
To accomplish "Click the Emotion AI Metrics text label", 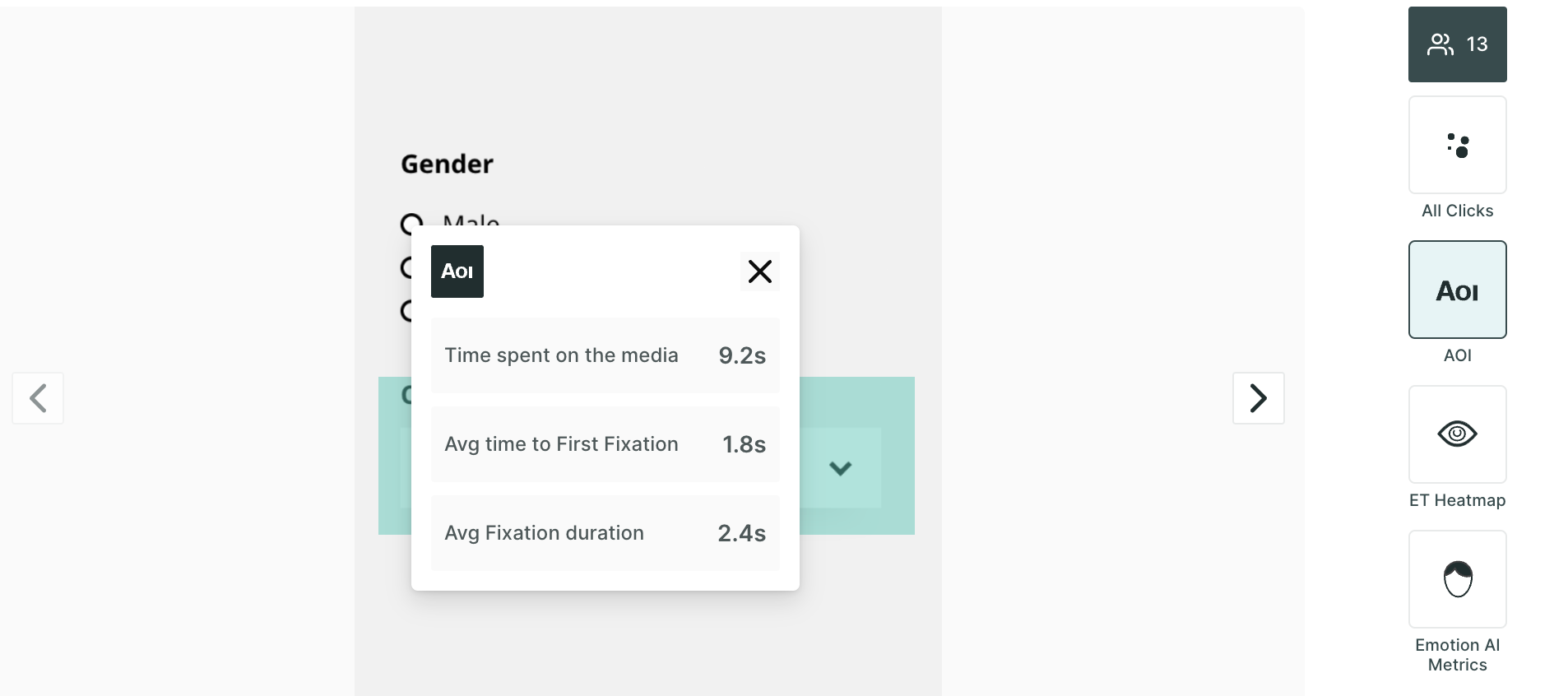I will (1457, 655).
